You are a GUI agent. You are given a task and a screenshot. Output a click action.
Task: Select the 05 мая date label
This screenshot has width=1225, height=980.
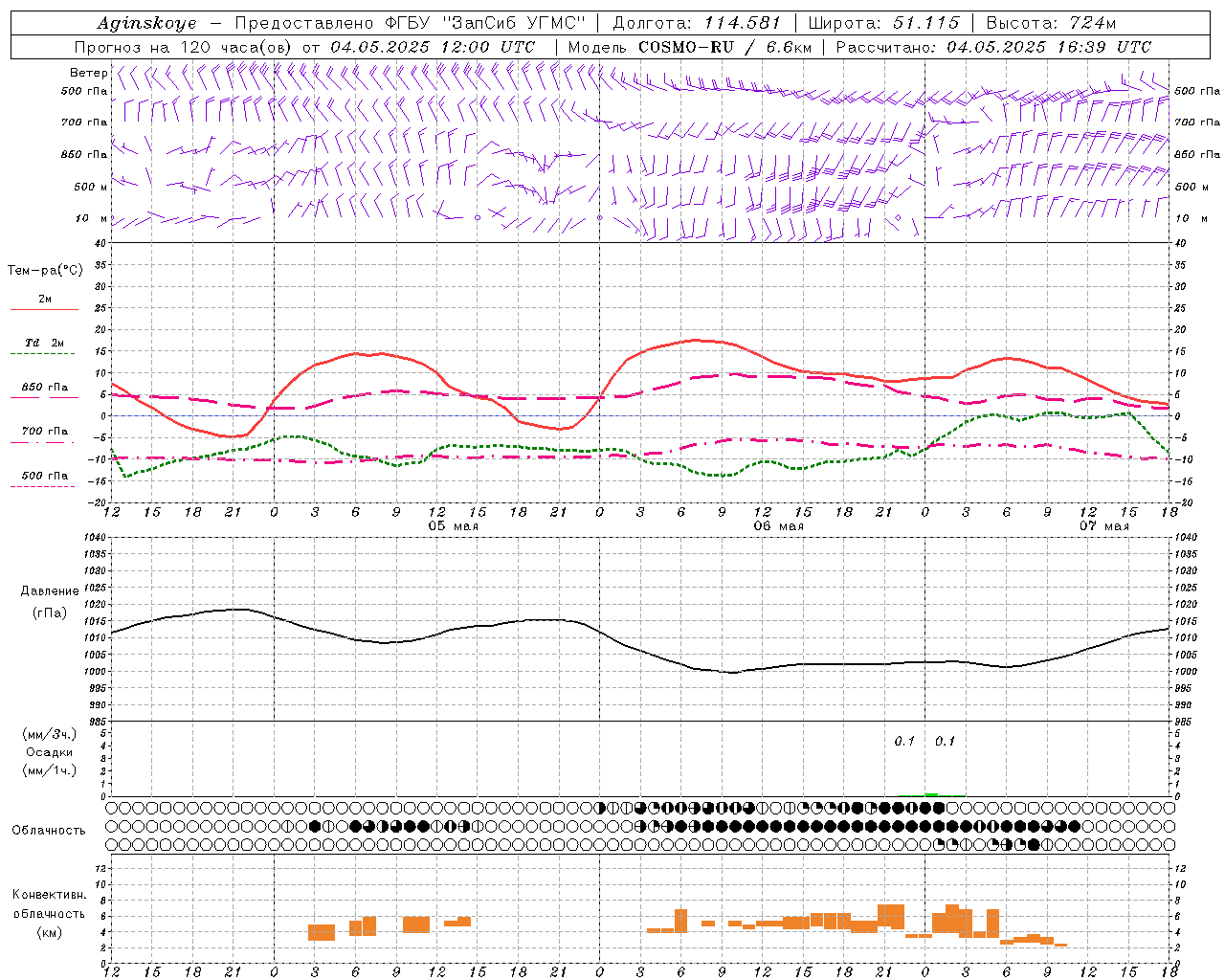[453, 526]
